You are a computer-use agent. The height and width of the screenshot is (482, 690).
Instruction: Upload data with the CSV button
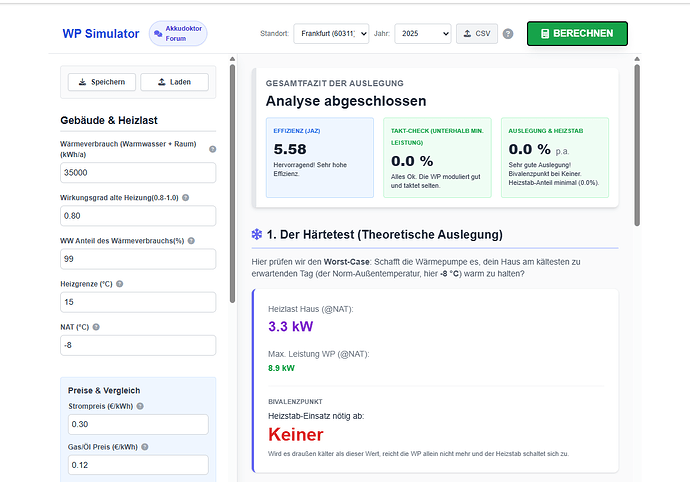[477, 33]
